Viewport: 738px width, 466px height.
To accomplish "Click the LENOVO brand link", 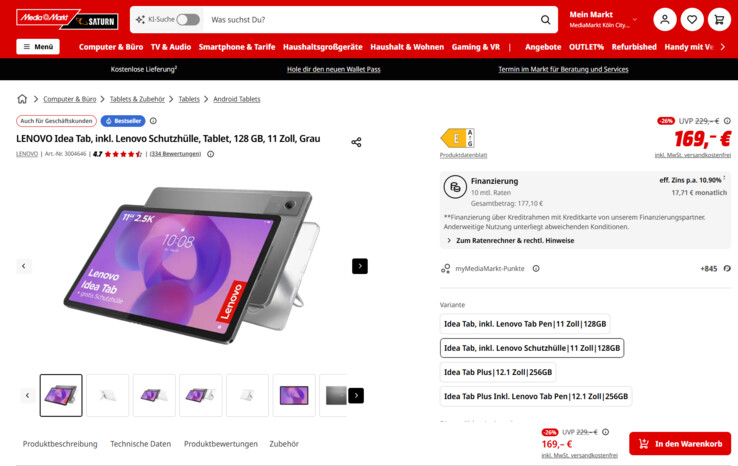I will click(x=27, y=154).
